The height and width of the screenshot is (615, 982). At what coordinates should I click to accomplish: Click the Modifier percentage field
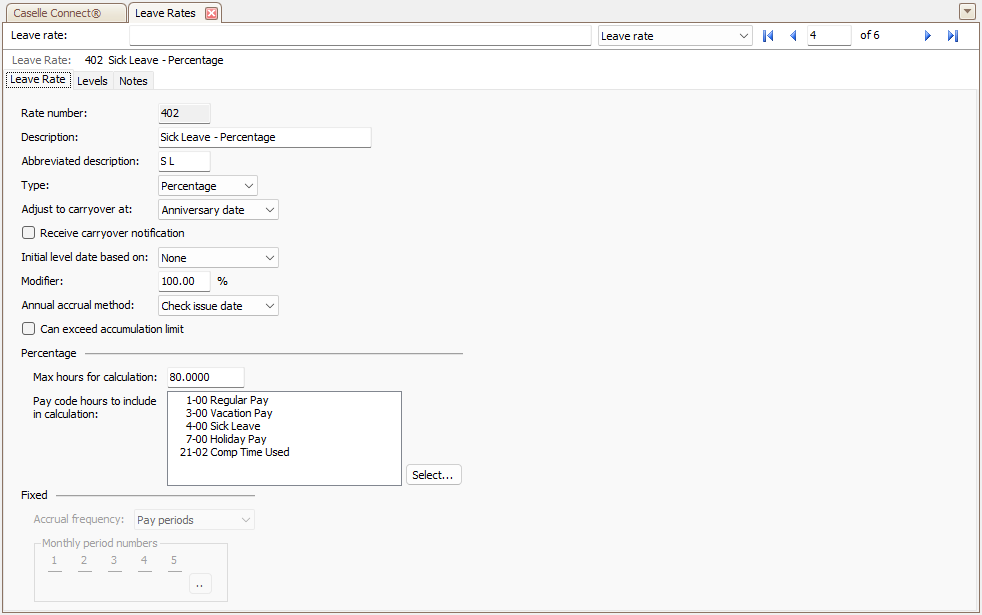click(x=184, y=281)
